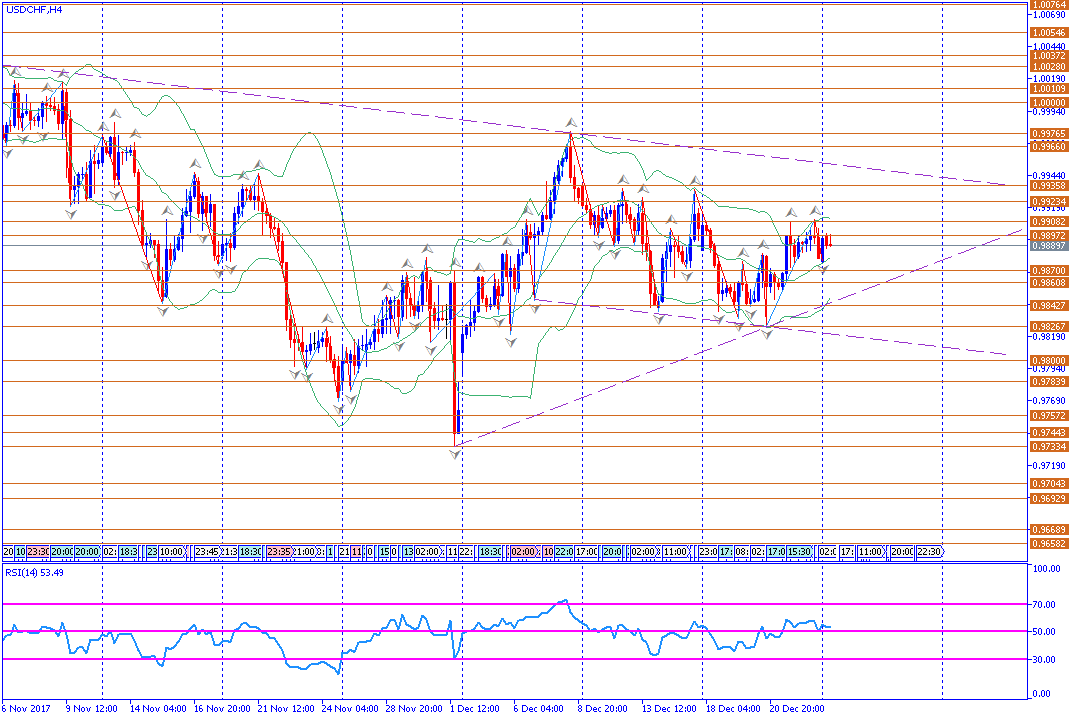The width and height of the screenshot is (1080, 720).
Task: Select the 1.00764 price level label
Action: pos(1049,5)
